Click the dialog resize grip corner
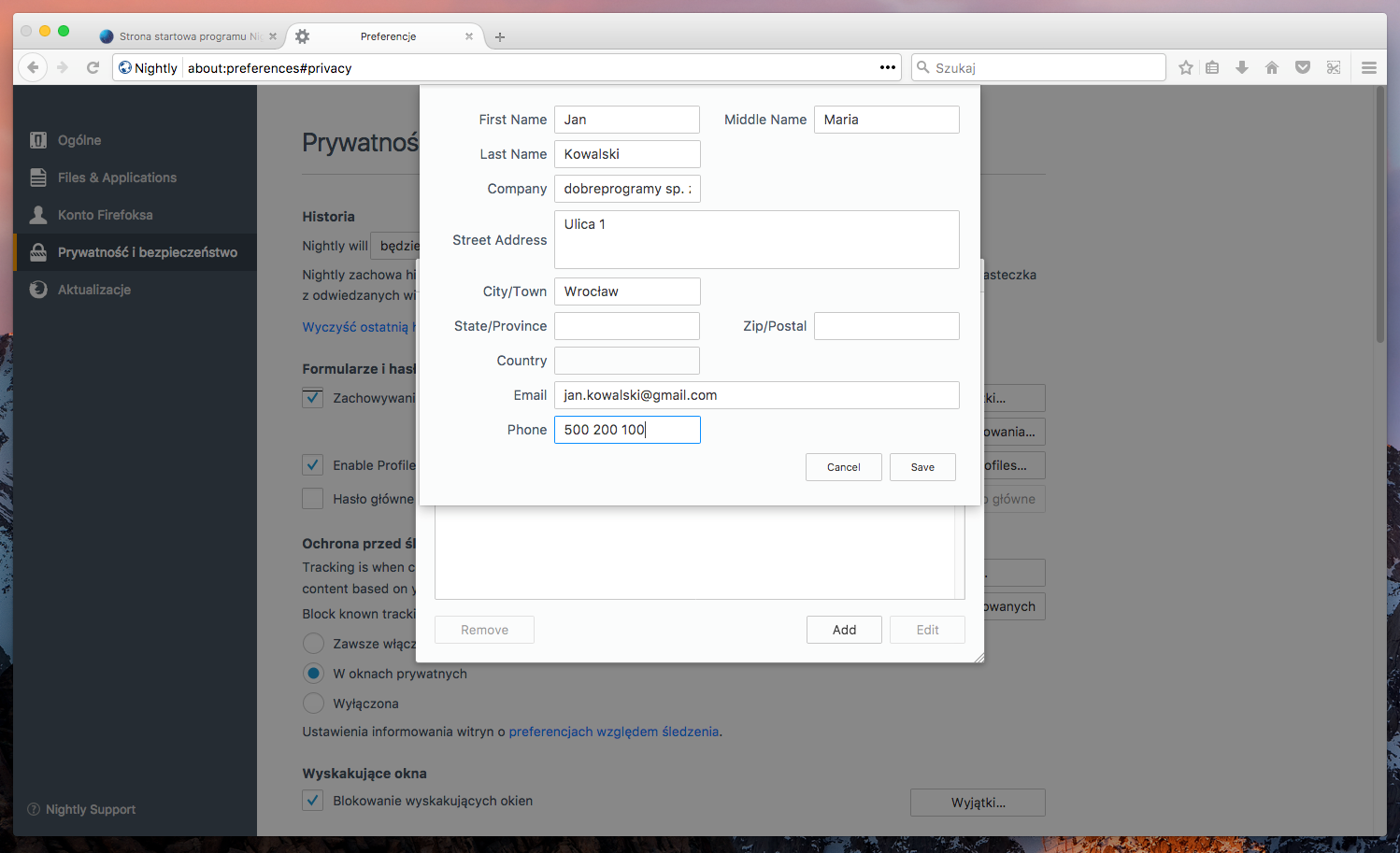 coord(979,658)
